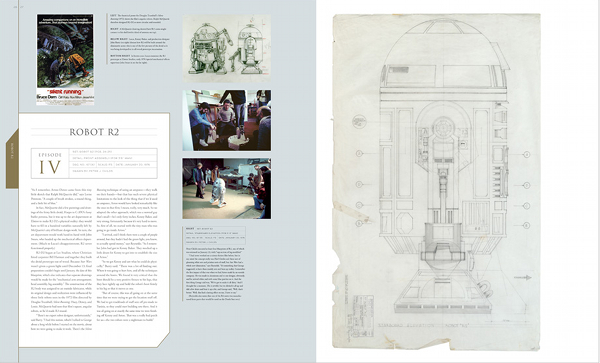Click the circular stamp on the blueprint's left
600x363 pixels.
point(359,121)
